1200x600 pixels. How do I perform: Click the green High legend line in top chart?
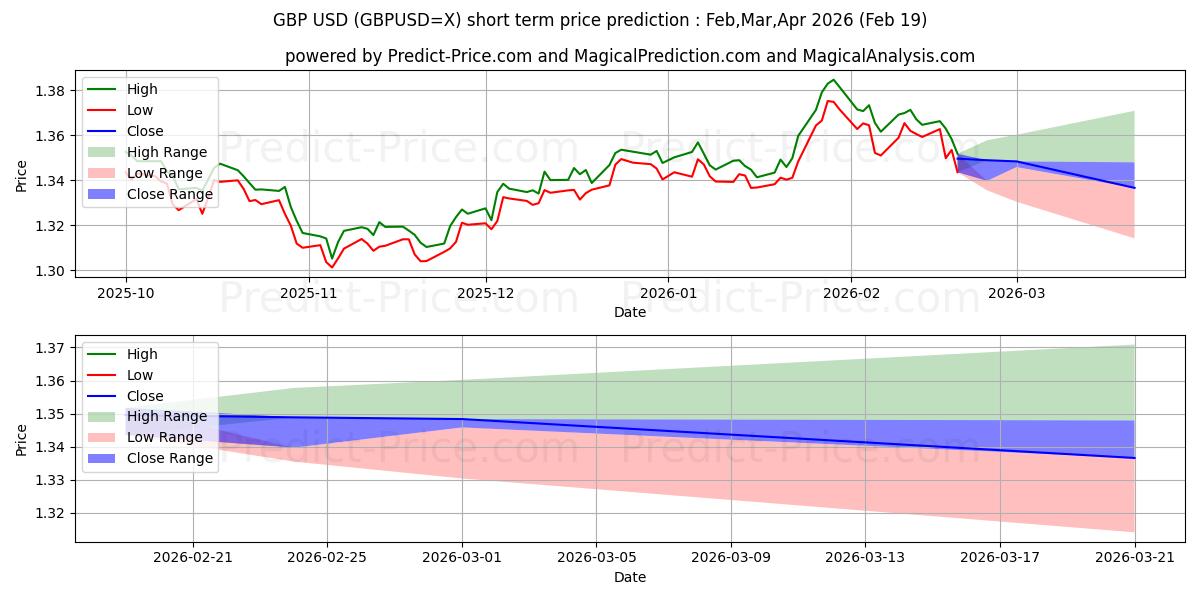tap(103, 89)
